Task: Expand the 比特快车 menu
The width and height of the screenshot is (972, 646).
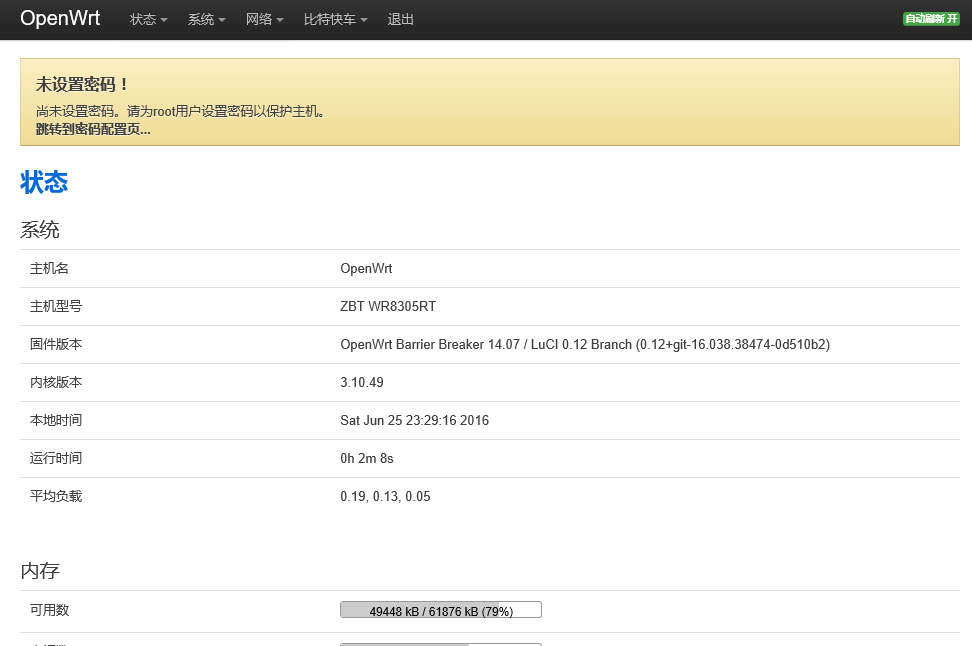Action: [x=335, y=20]
